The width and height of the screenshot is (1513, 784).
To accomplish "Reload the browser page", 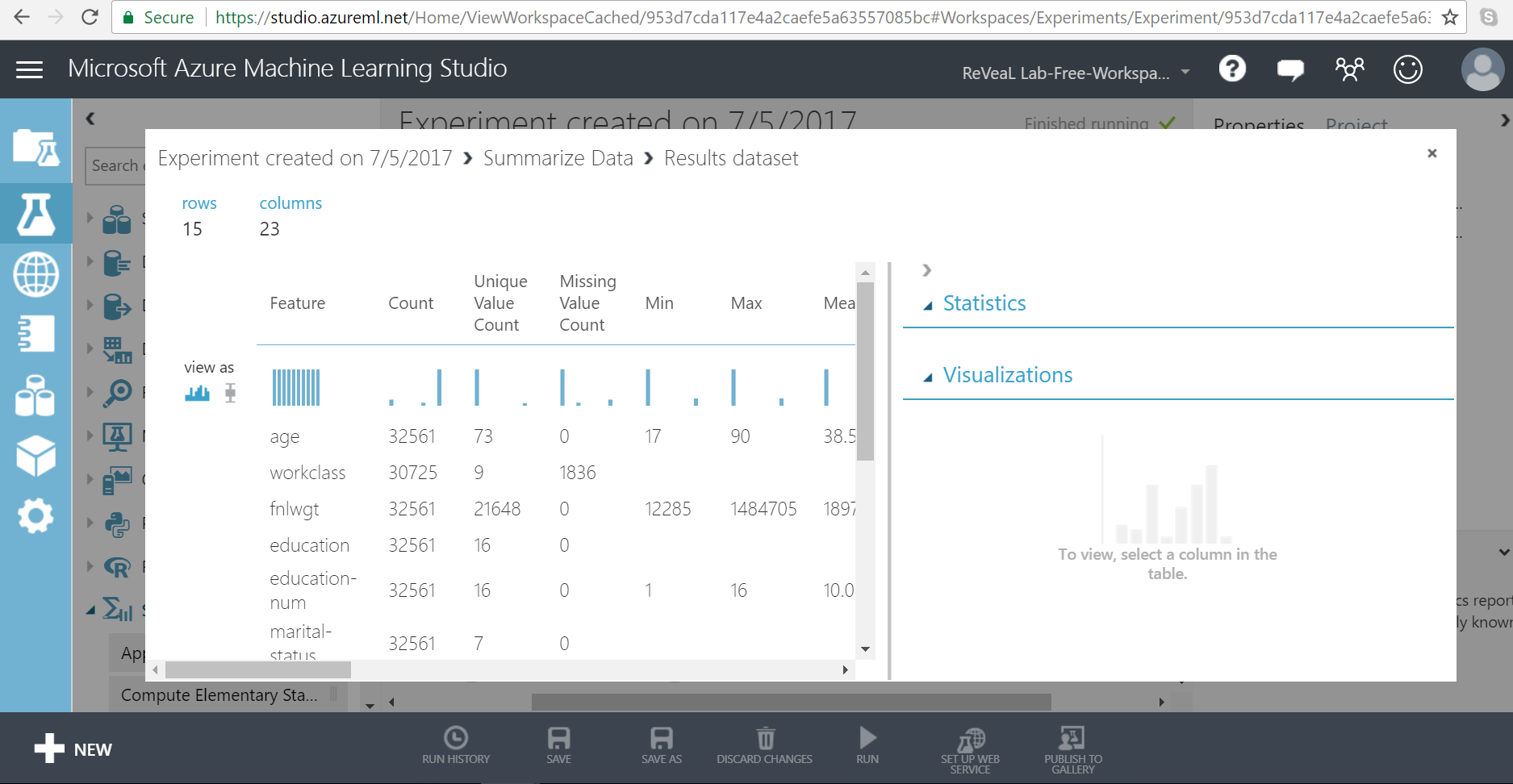I will tap(90, 17).
